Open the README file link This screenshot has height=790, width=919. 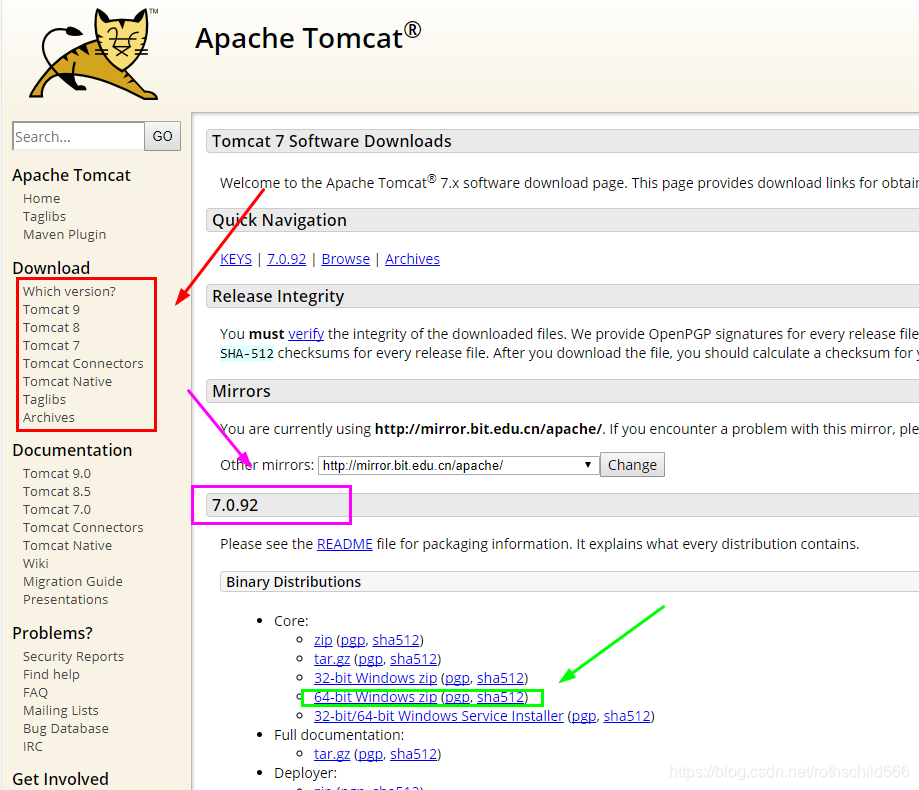coord(345,544)
